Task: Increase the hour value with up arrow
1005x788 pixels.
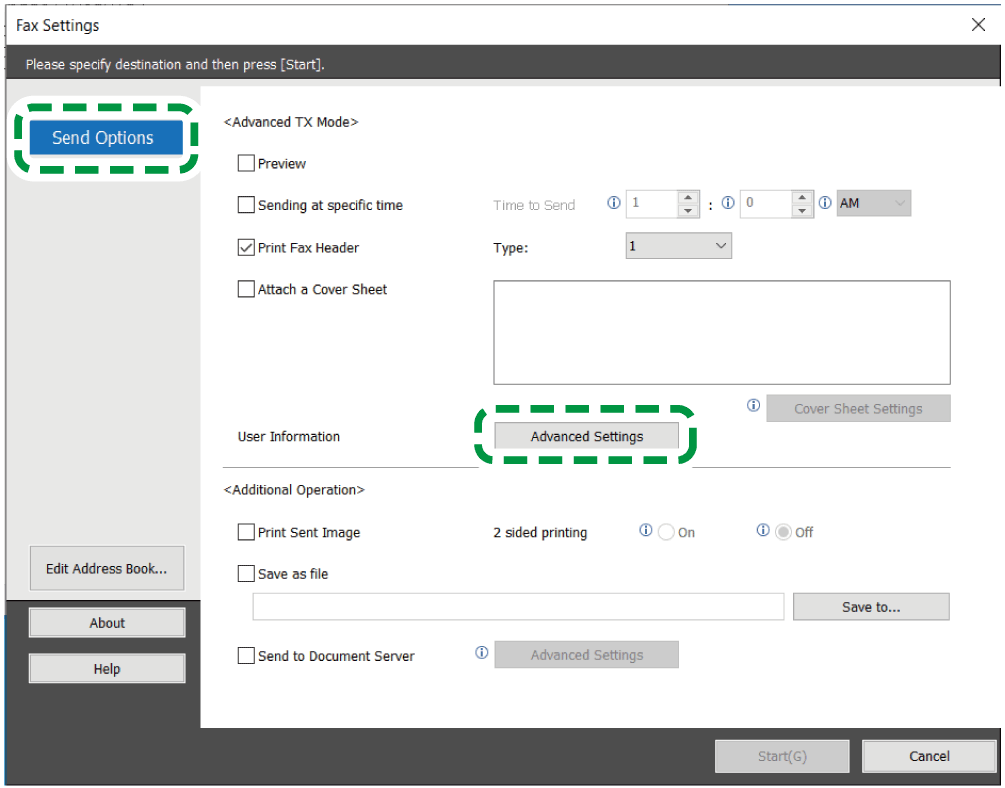Action: tap(688, 198)
